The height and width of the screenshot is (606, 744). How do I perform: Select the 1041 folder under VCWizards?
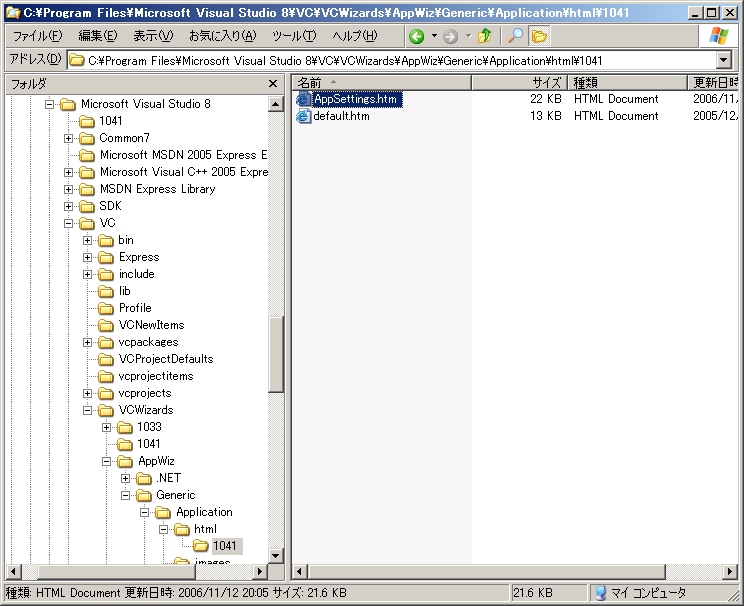(x=149, y=444)
